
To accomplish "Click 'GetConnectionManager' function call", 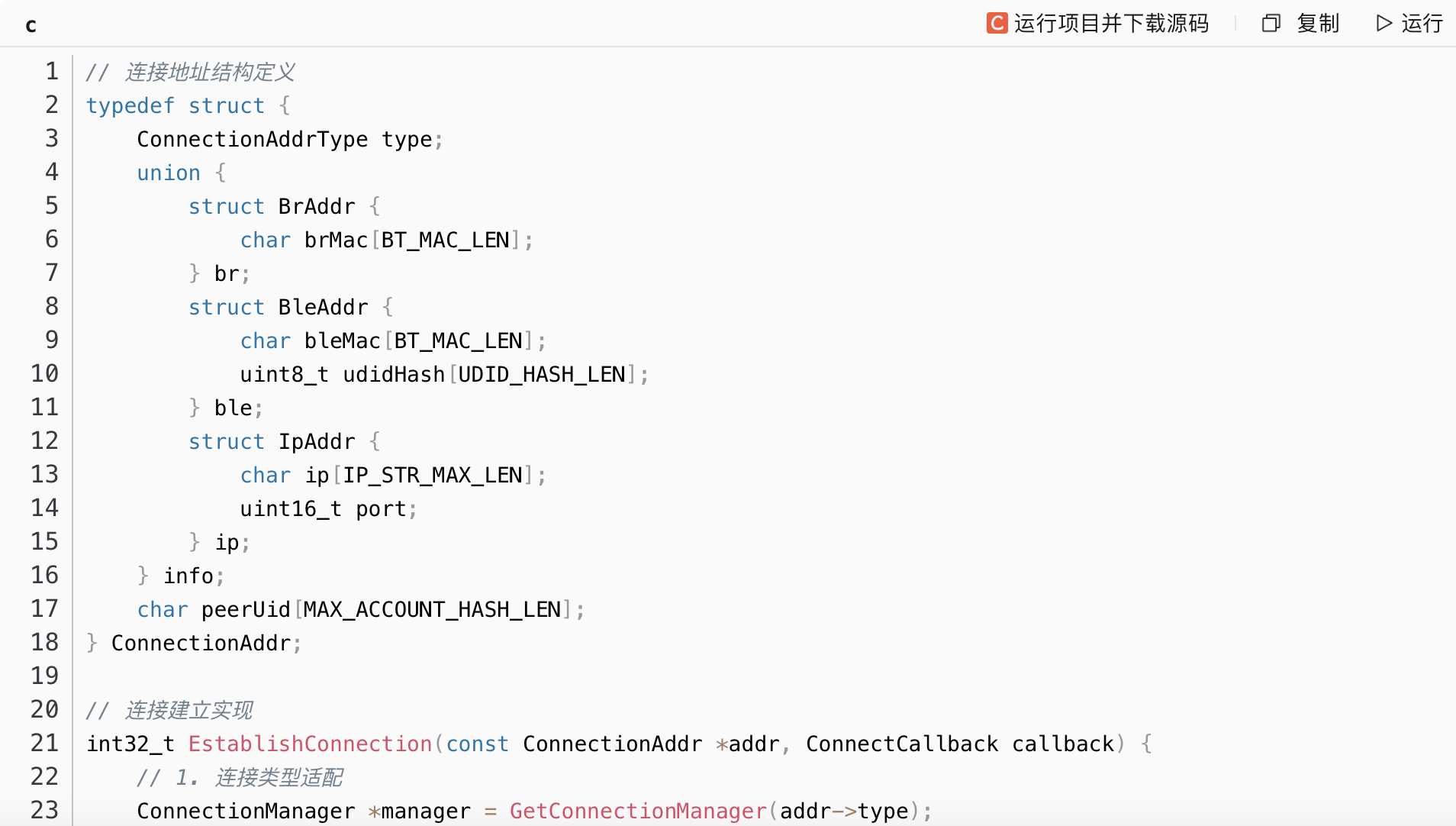I will (x=638, y=811).
